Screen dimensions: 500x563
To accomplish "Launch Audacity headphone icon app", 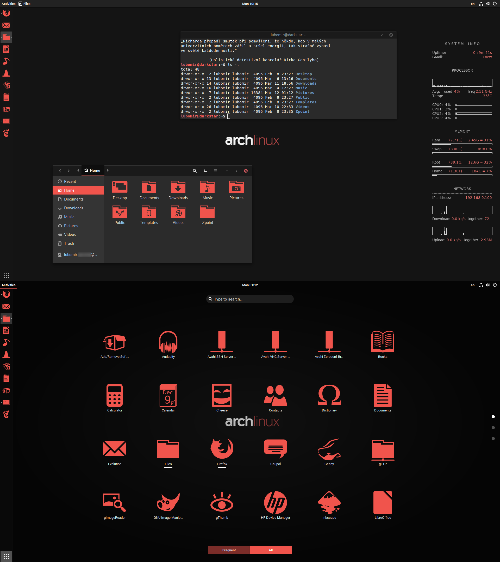I will tap(168, 344).
